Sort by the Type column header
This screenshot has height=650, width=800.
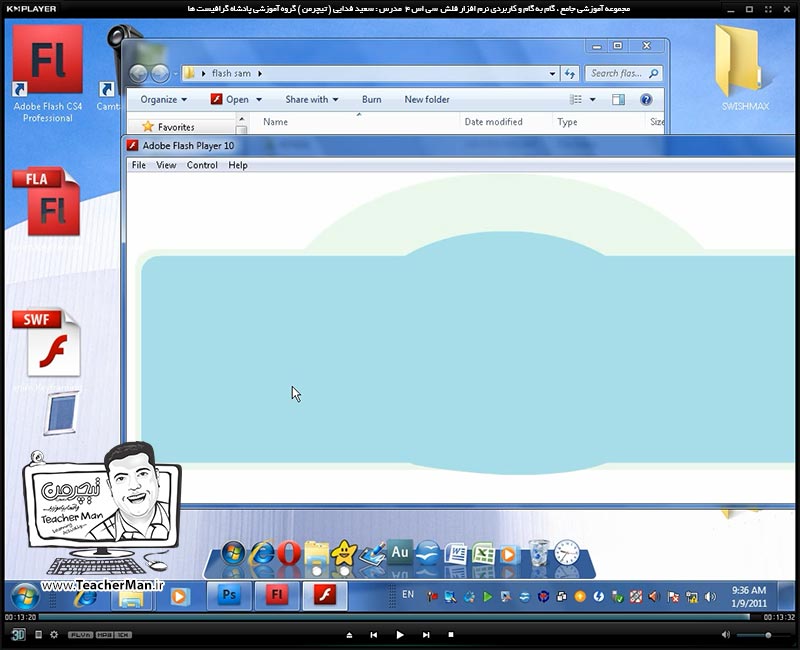click(x=567, y=122)
